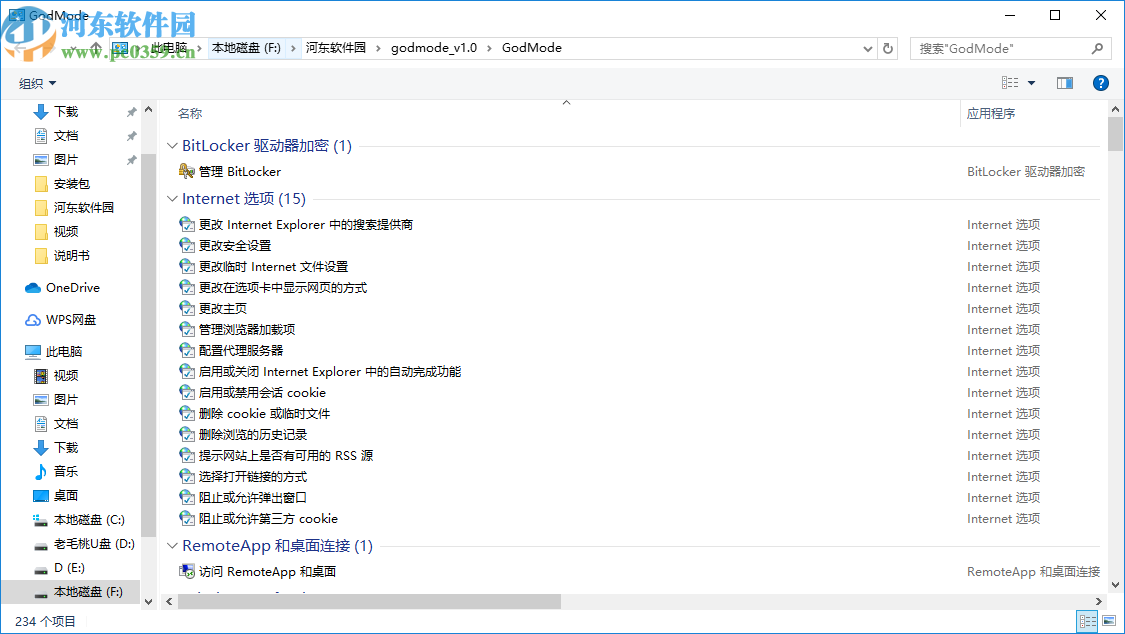
Task: Collapse the Internet 选项 (15) section
Action: (x=172, y=199)
